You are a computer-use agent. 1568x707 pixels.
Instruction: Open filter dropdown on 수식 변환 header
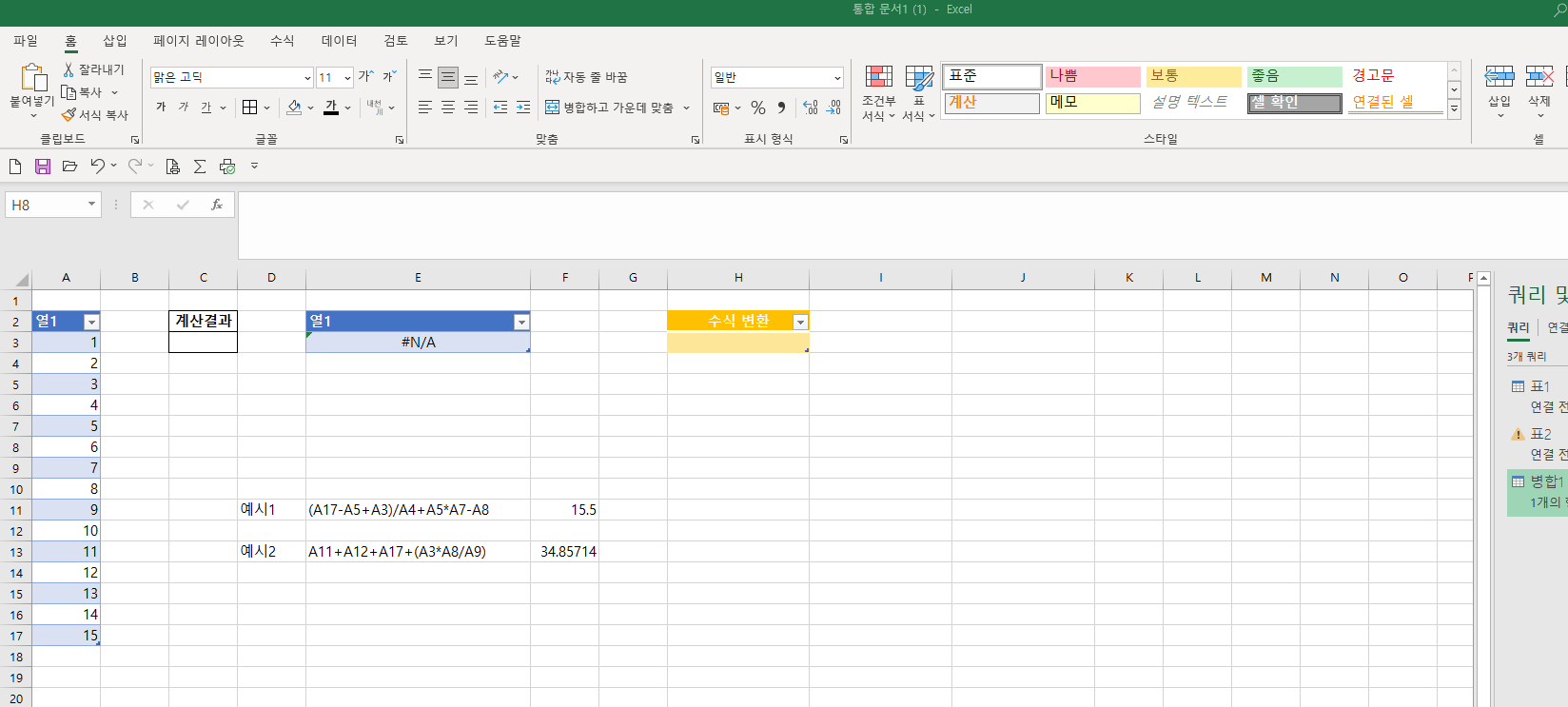click(800, 322)
